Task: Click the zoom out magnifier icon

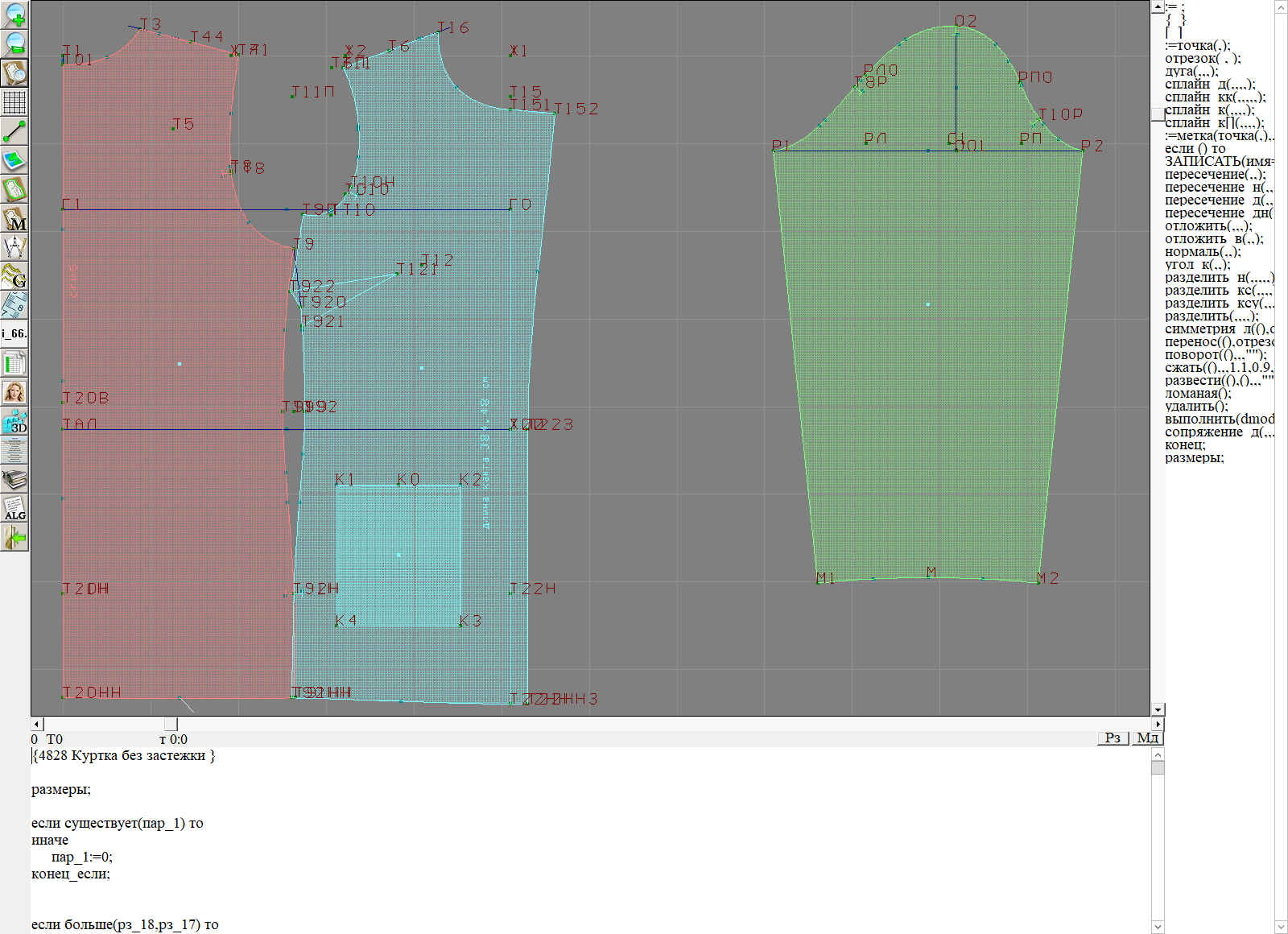Action: [14, 43]
